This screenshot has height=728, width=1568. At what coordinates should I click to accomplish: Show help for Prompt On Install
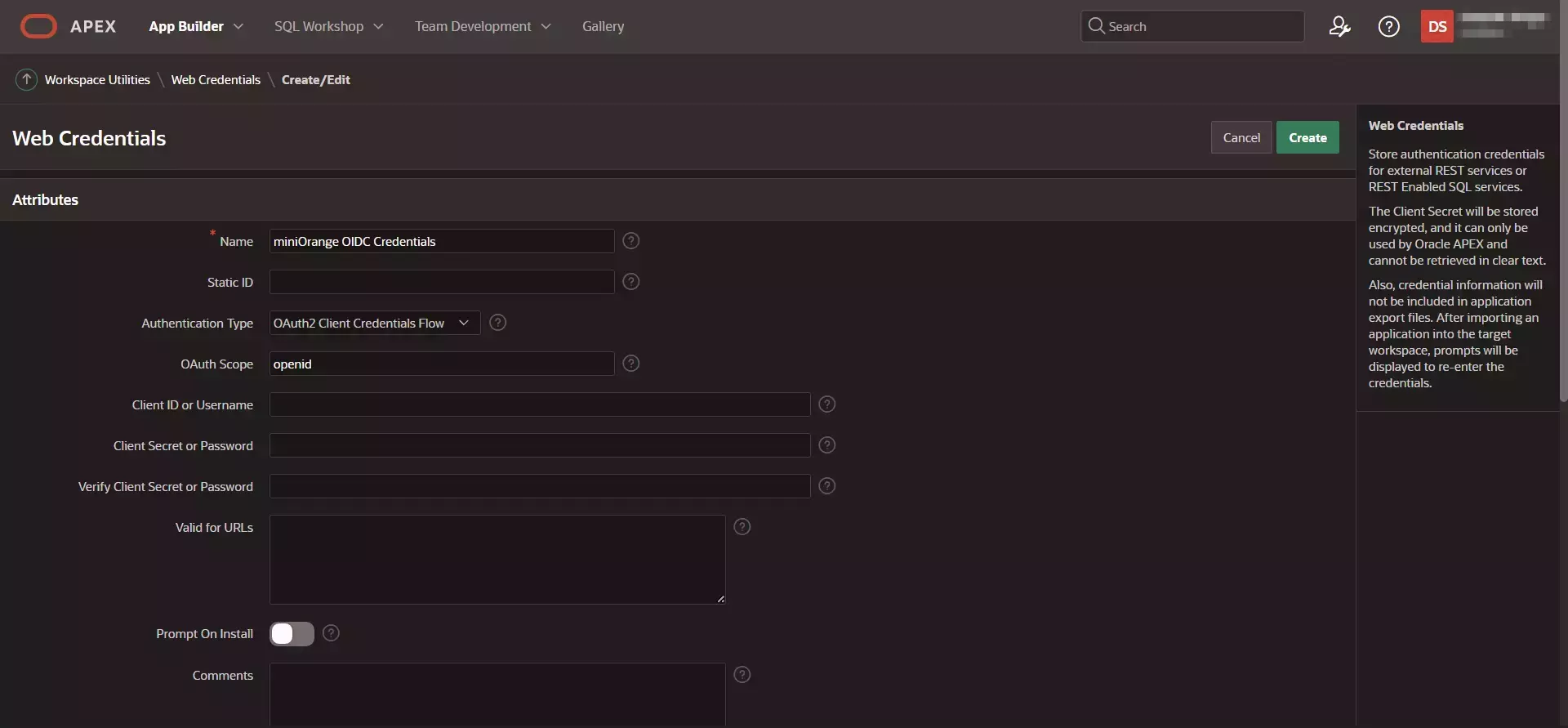point(331,632)
